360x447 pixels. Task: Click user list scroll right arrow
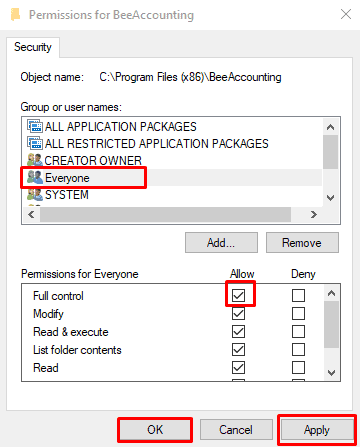tap(314, 214)
